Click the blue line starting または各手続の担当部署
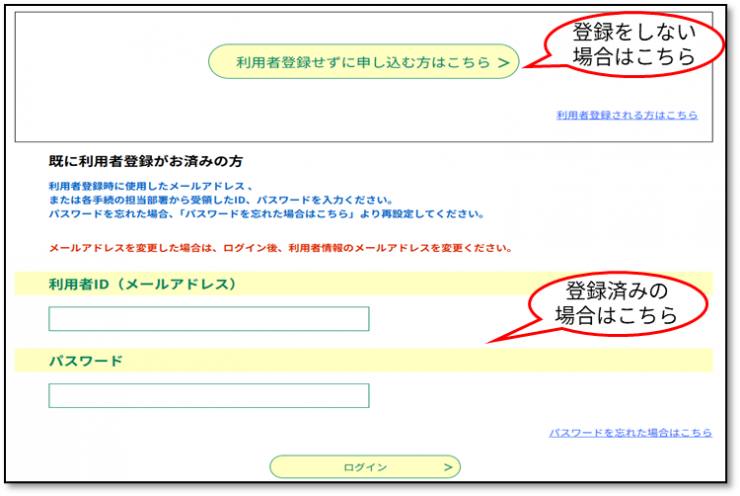740x496 pixels. point(220,200)
